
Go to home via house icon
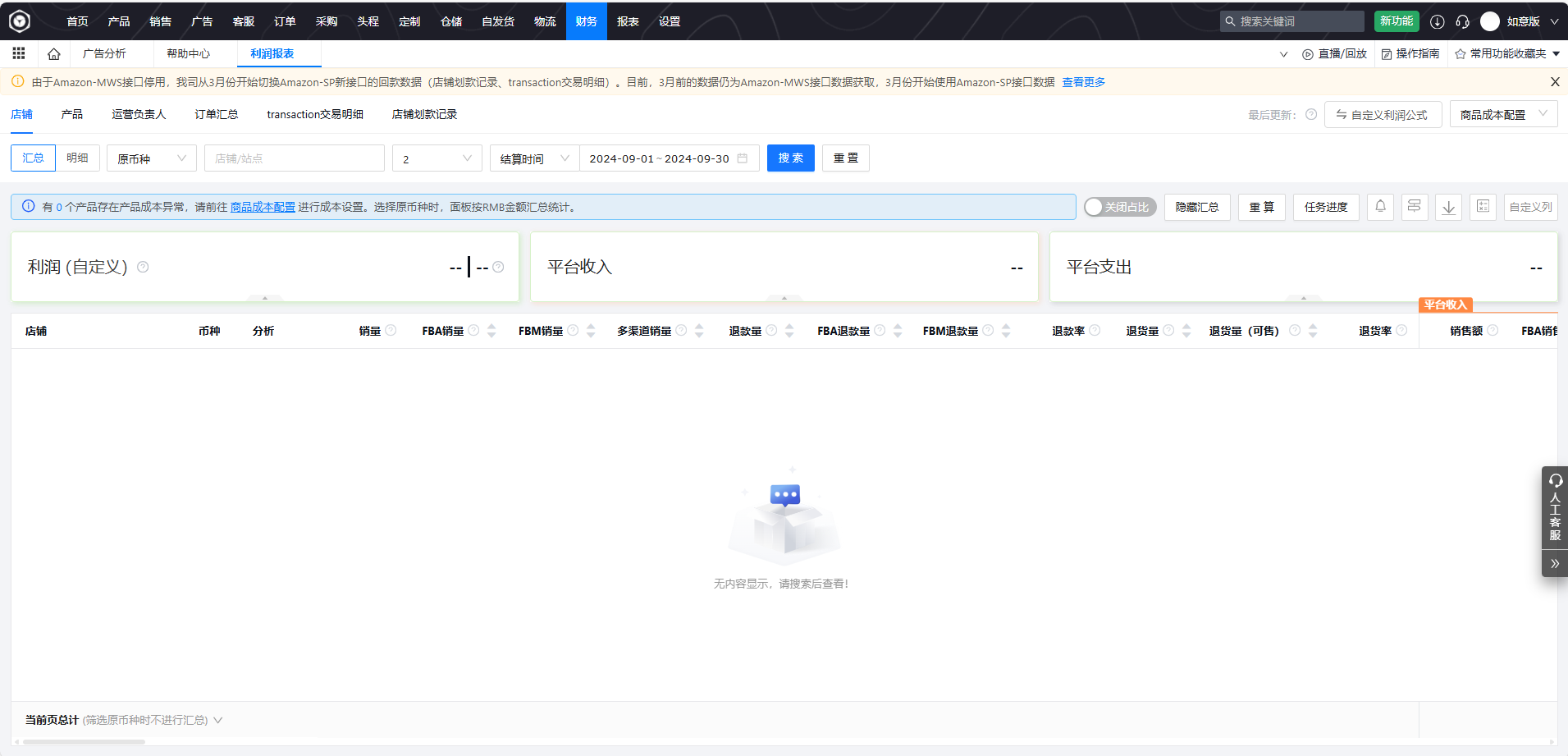[x=54, y=53]
